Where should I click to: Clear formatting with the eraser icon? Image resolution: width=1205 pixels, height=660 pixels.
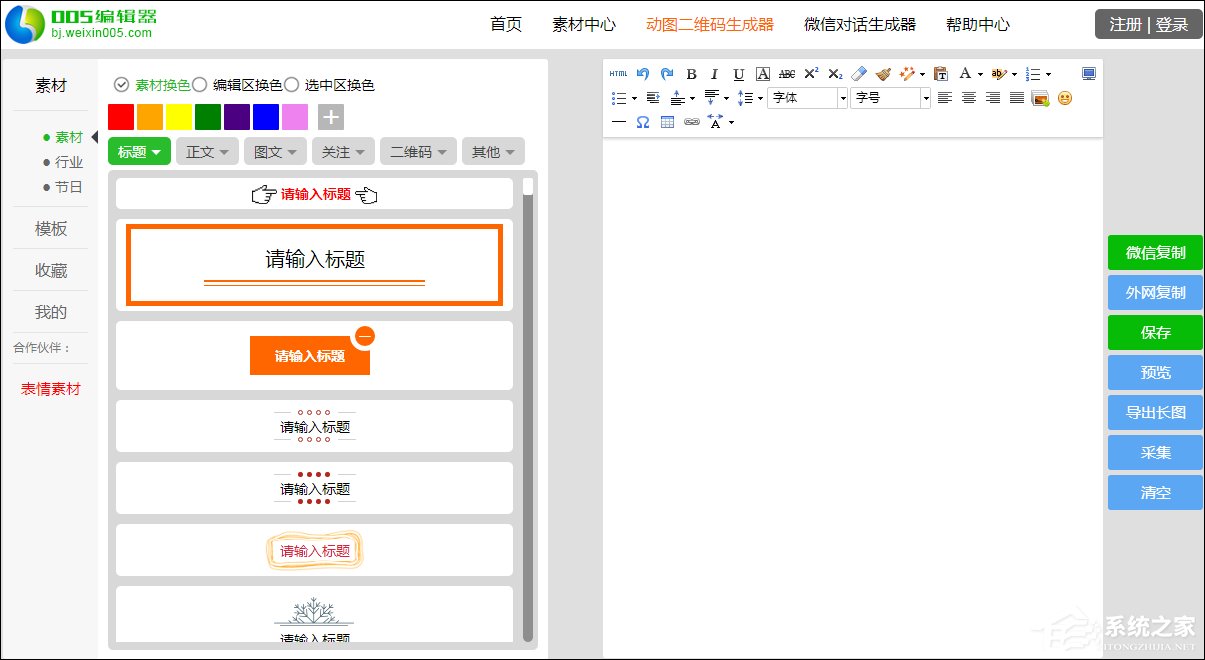coord(858,73)
